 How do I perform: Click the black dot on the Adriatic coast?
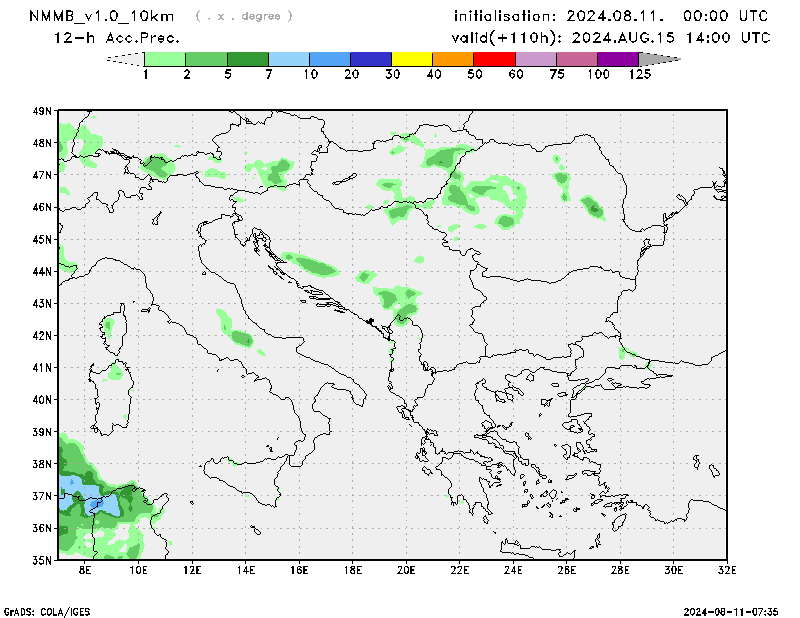[370, 321]
